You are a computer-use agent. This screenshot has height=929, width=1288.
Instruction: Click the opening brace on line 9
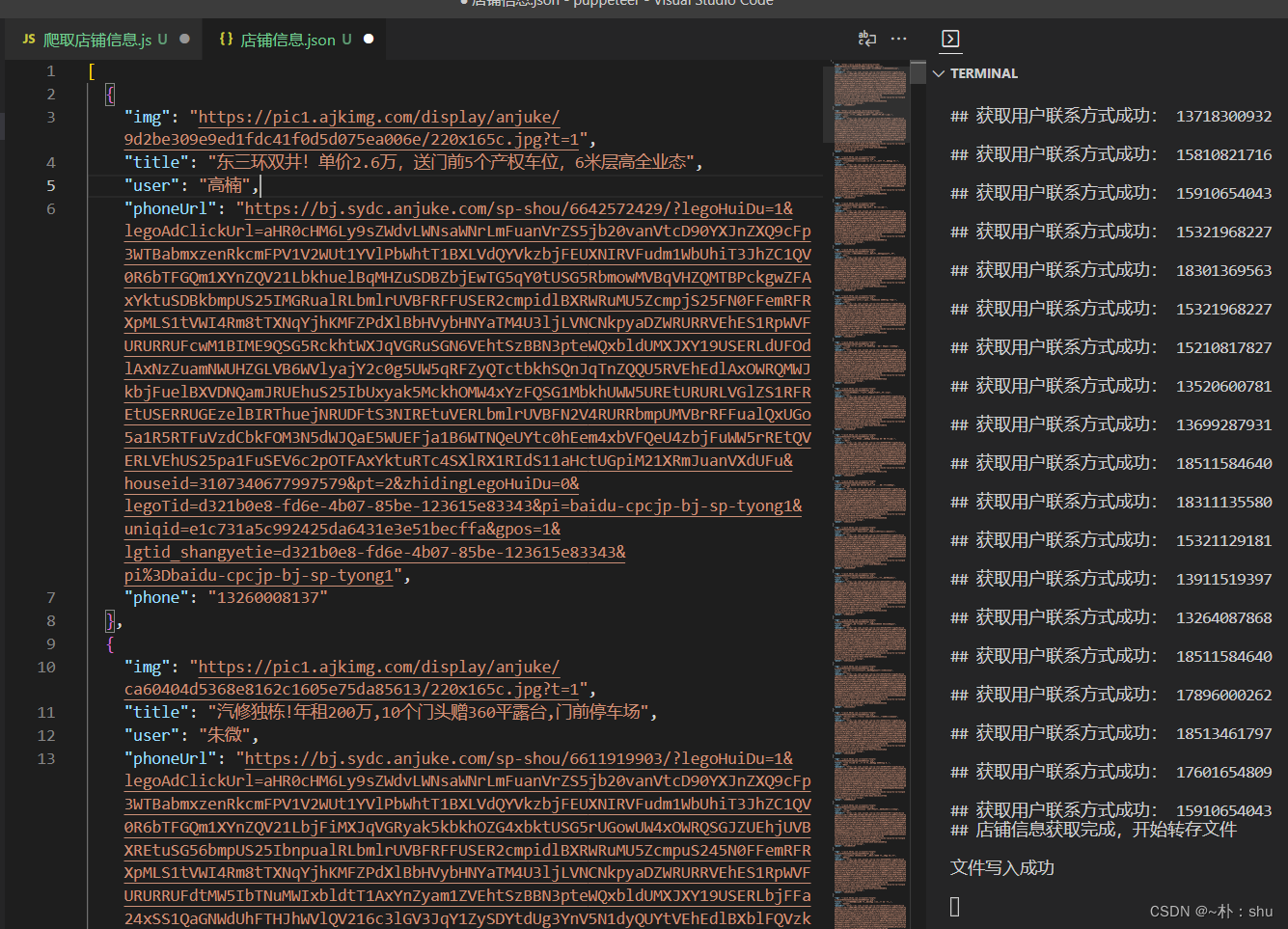click(110, 643)
